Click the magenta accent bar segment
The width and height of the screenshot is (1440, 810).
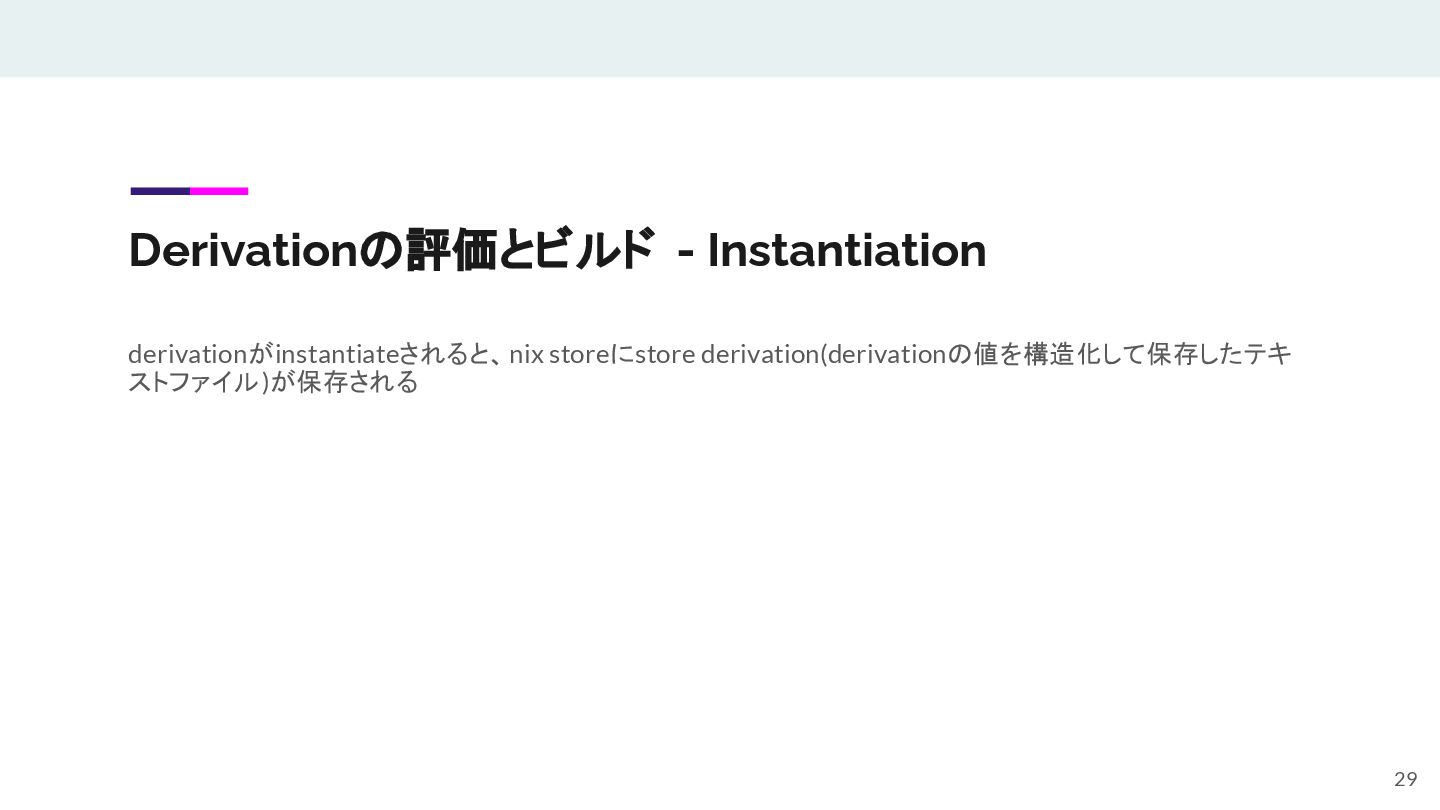pos(219,191)
